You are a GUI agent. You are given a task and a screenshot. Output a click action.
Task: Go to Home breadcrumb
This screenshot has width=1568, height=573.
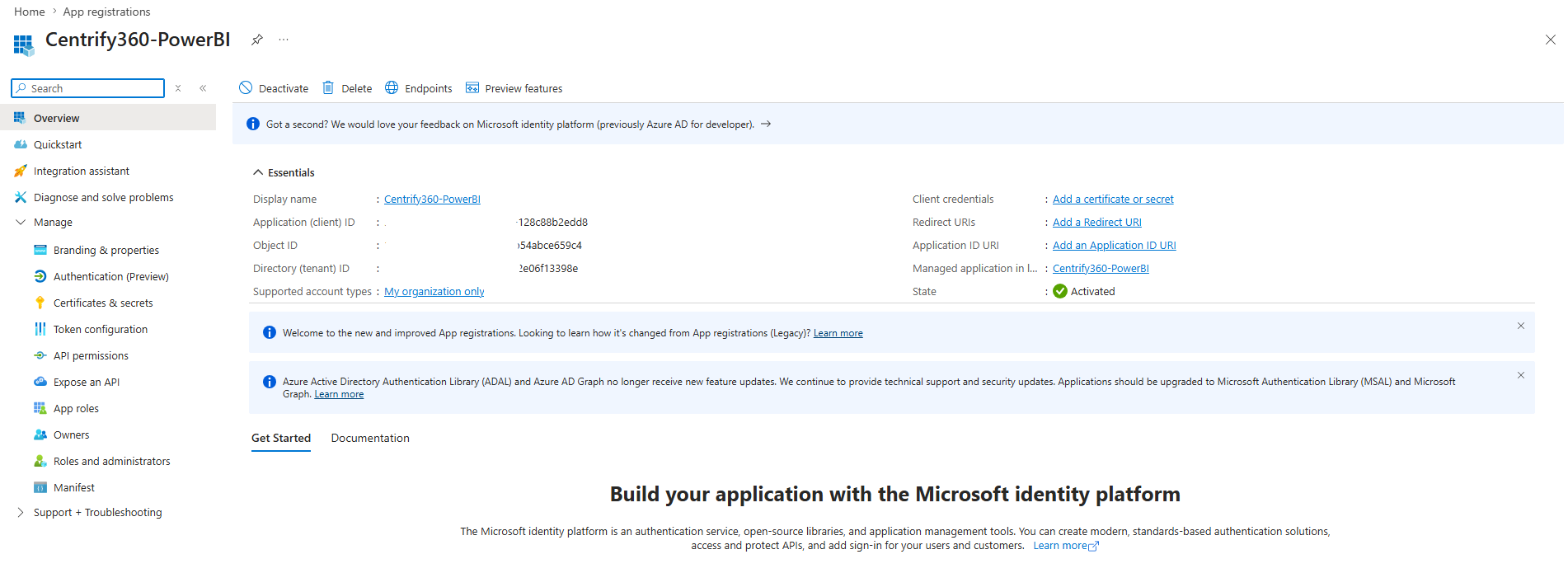coord(30,12)
